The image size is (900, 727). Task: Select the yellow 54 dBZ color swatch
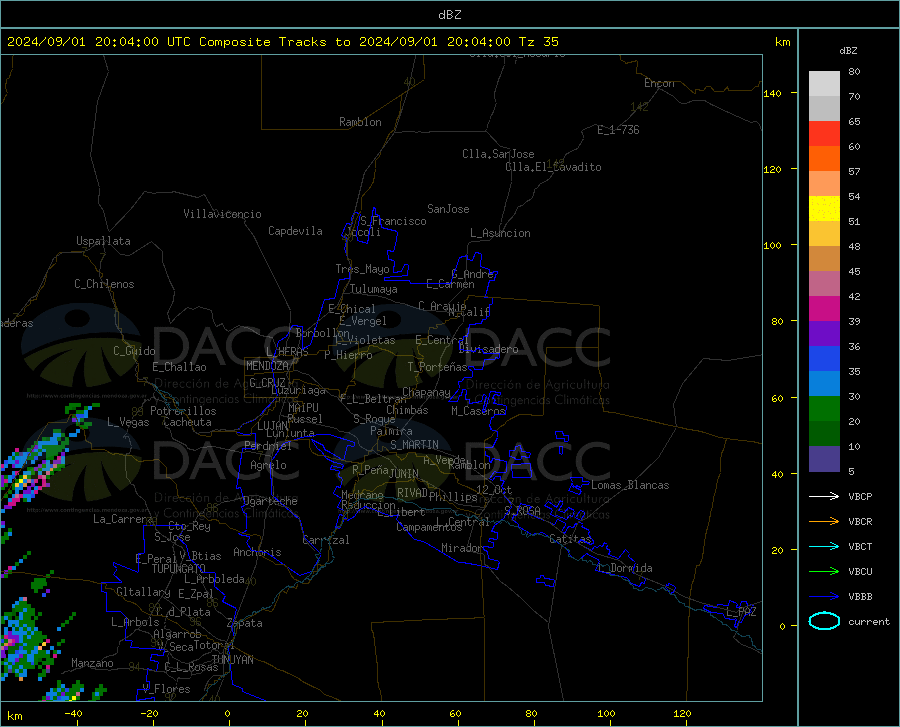[824, 208]
